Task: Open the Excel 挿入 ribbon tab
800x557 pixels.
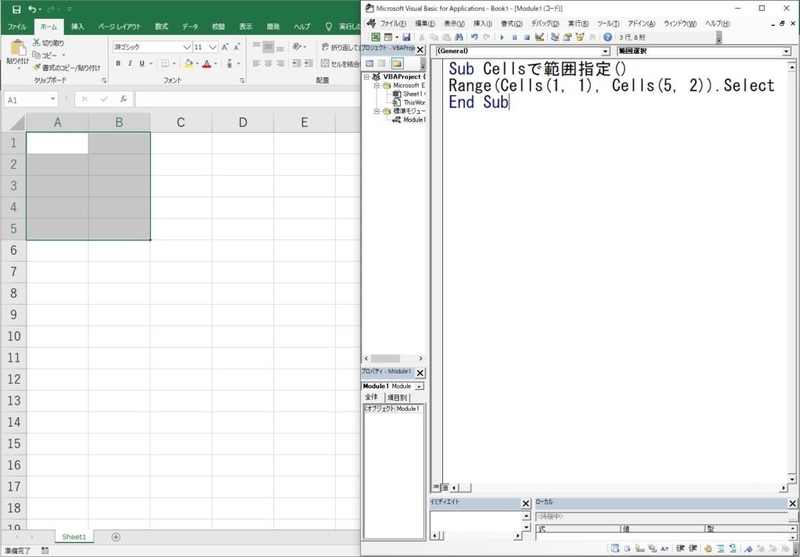Action: (78, 27)
